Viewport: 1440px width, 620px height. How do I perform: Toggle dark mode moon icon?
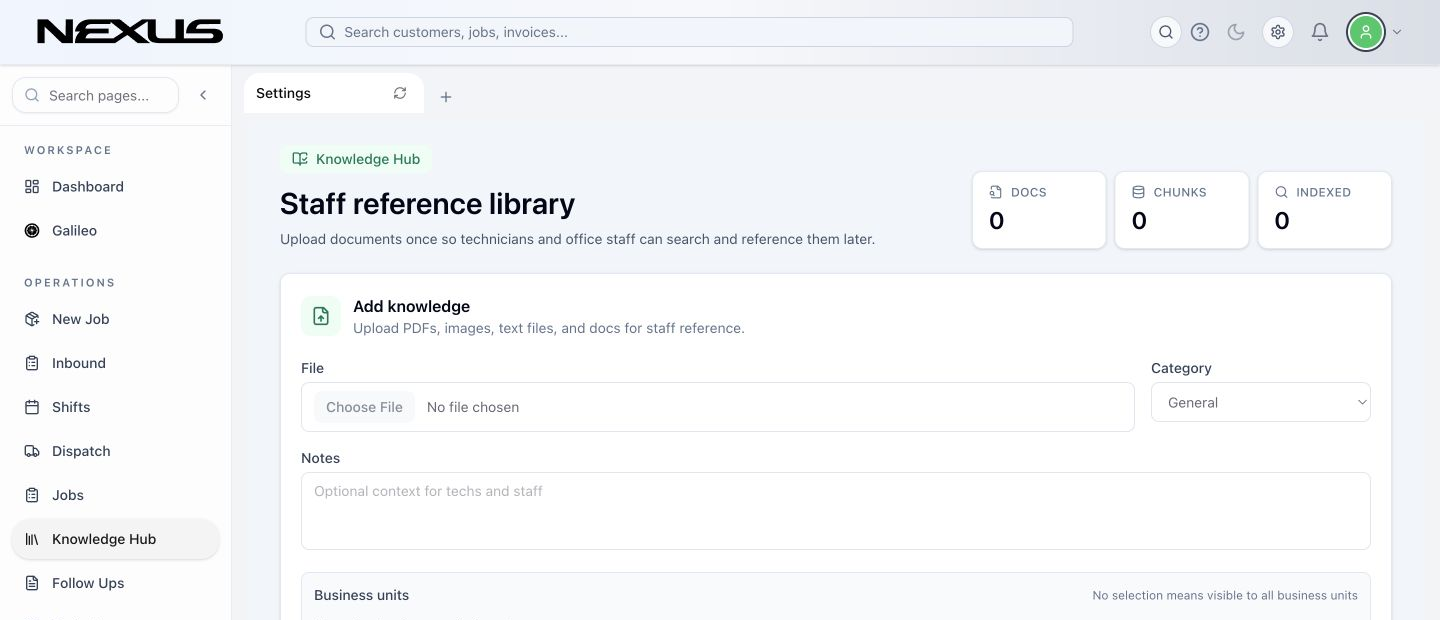(1236, 32)
